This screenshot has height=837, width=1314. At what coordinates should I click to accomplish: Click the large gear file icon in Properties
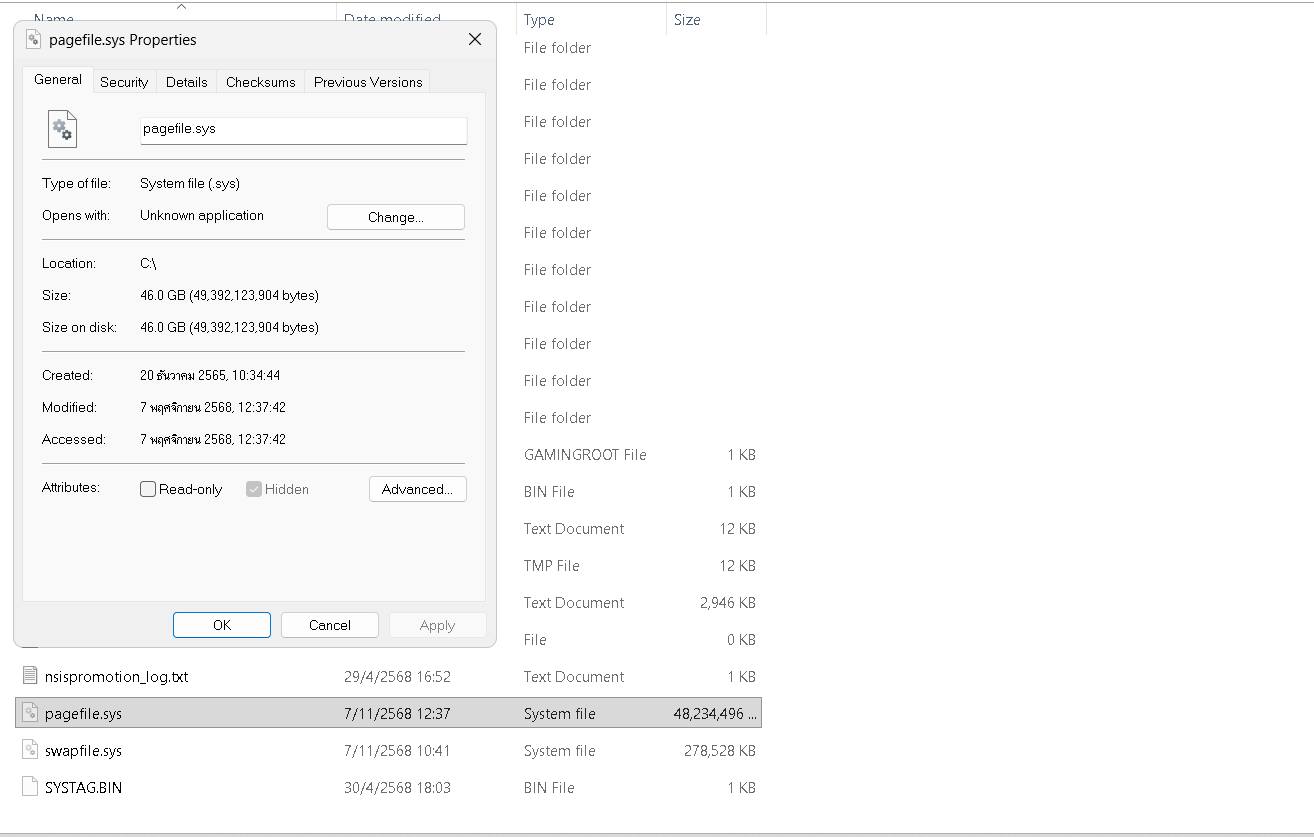click(x=62, y=129)
